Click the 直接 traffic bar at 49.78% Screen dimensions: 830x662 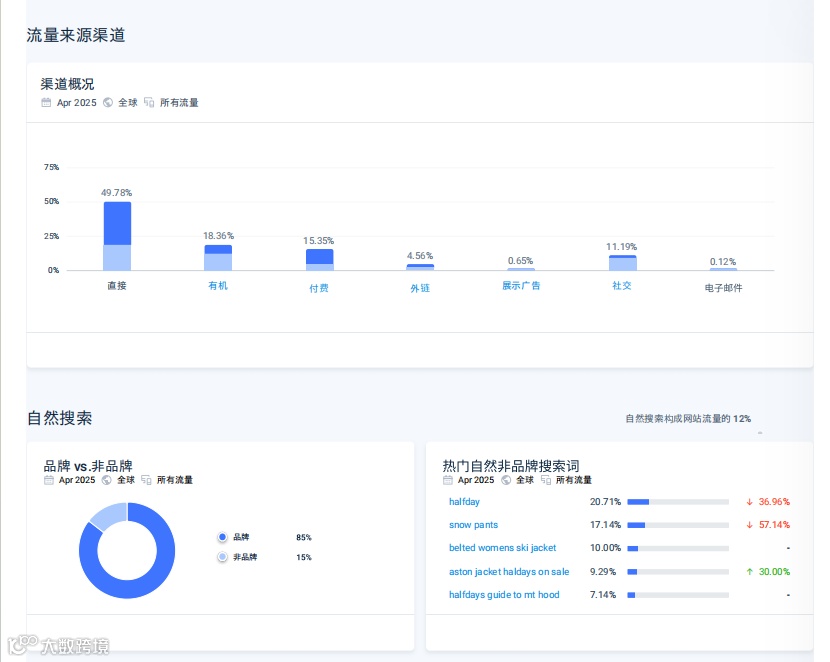click(118, 236)
